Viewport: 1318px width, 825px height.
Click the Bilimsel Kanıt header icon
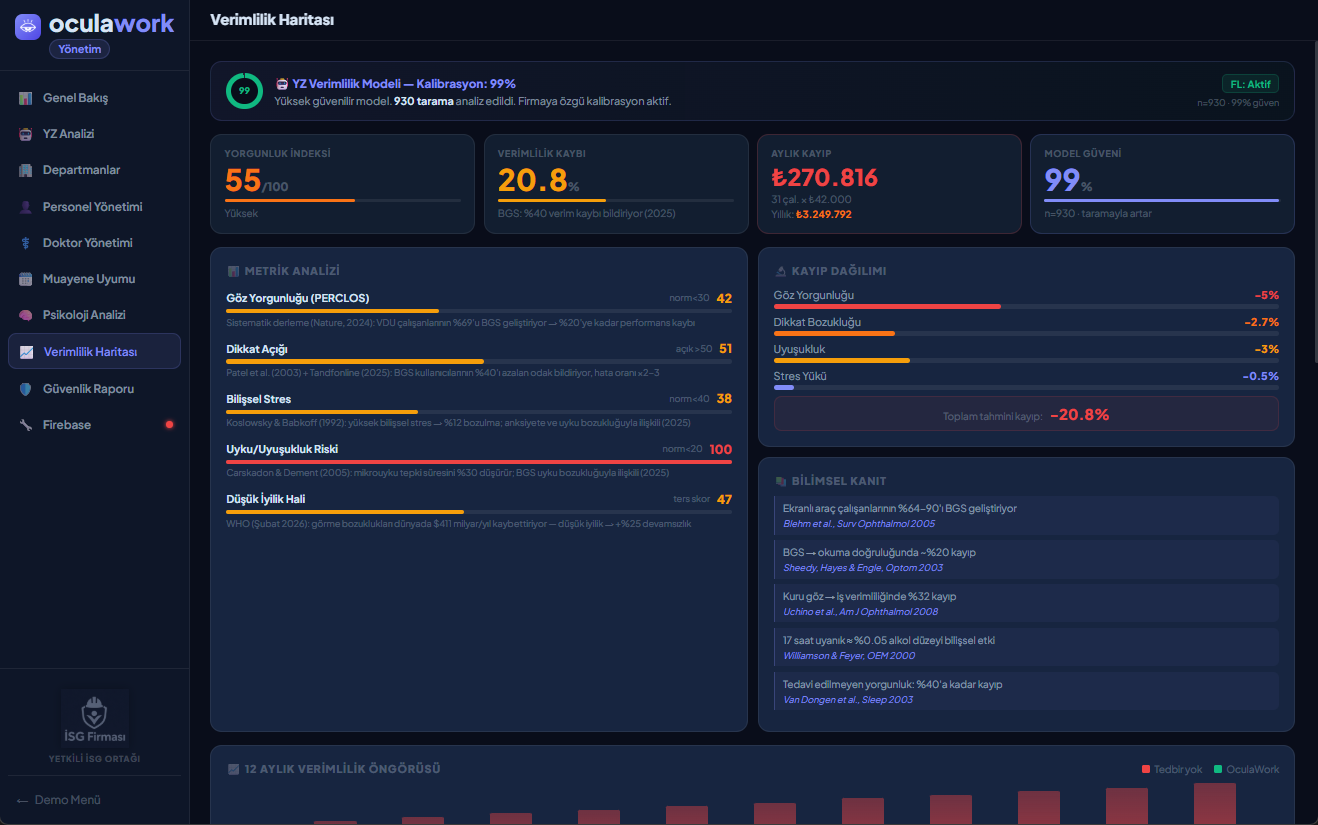coord(781,481)
